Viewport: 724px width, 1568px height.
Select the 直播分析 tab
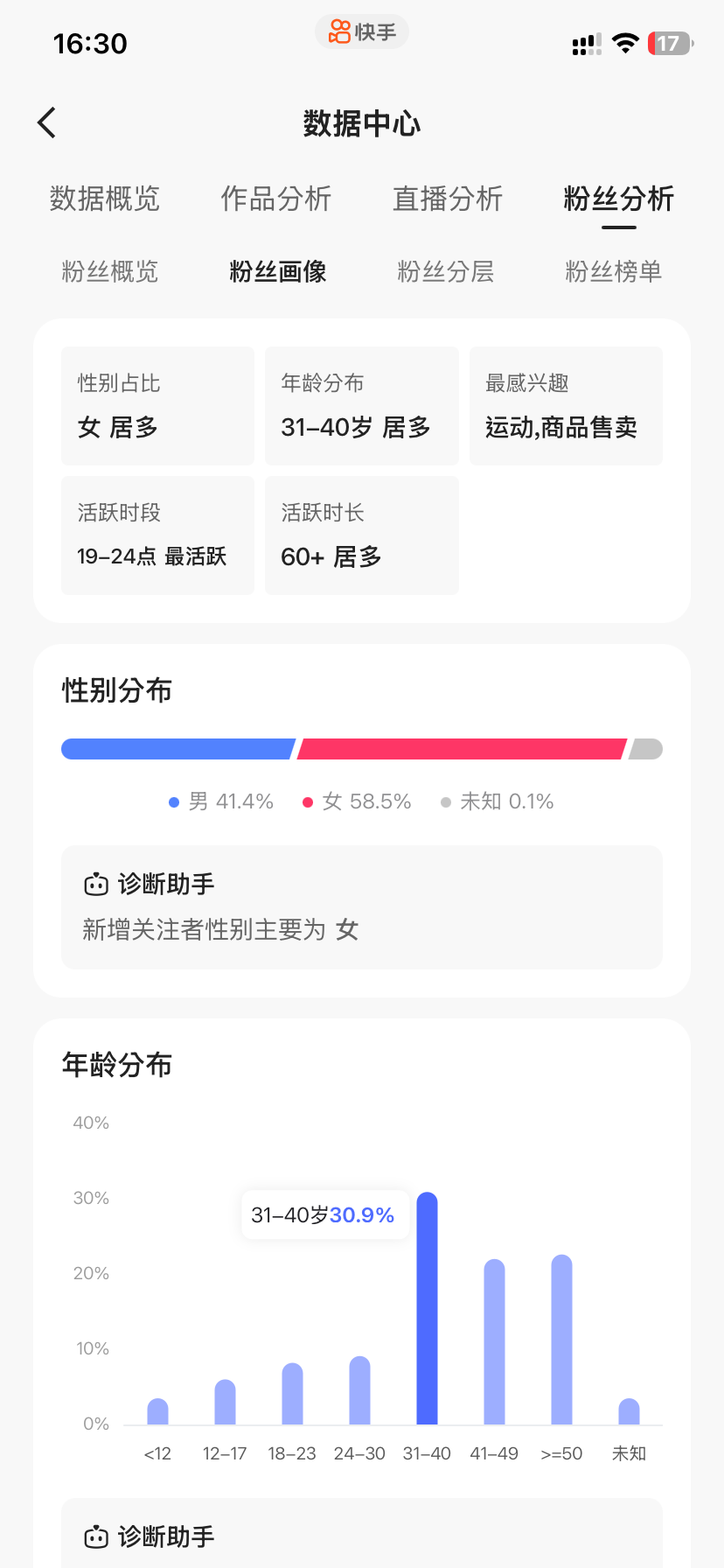pyautogui.click(x=448, y=199)
